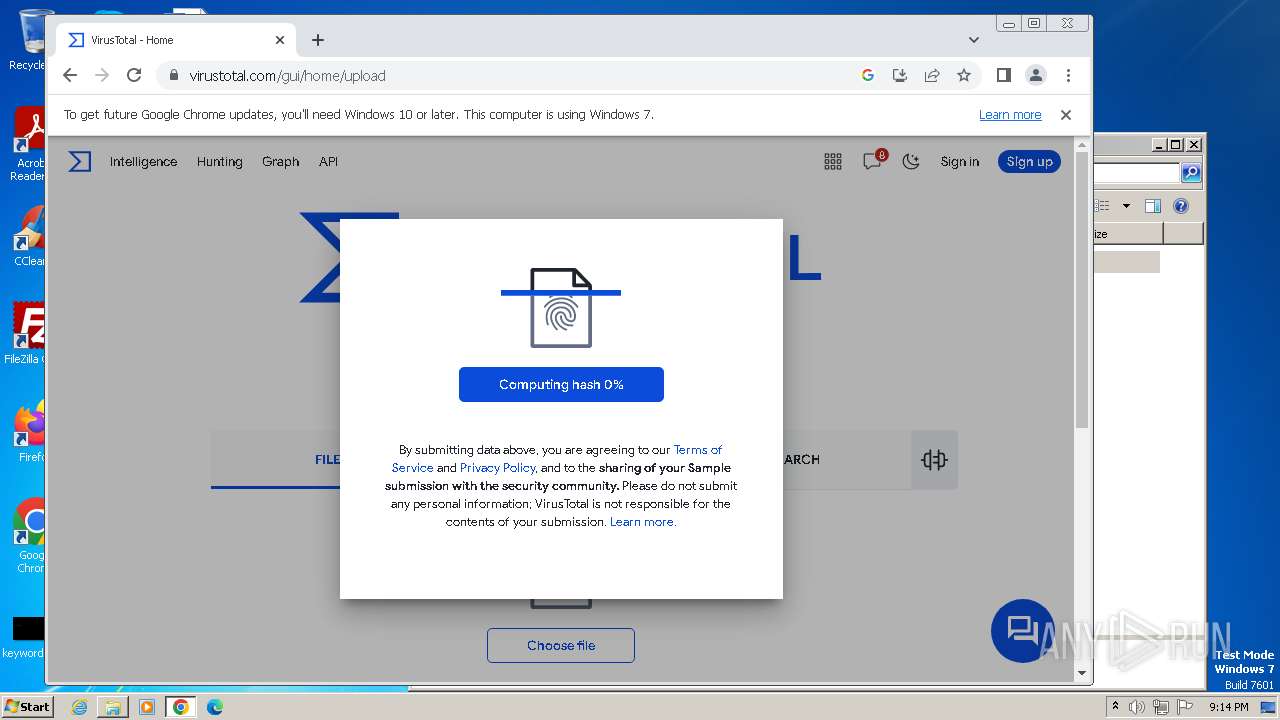1280x720 pixels.
Task: Click the VirusTotal logo in header
Action: (x=79, y=161)
